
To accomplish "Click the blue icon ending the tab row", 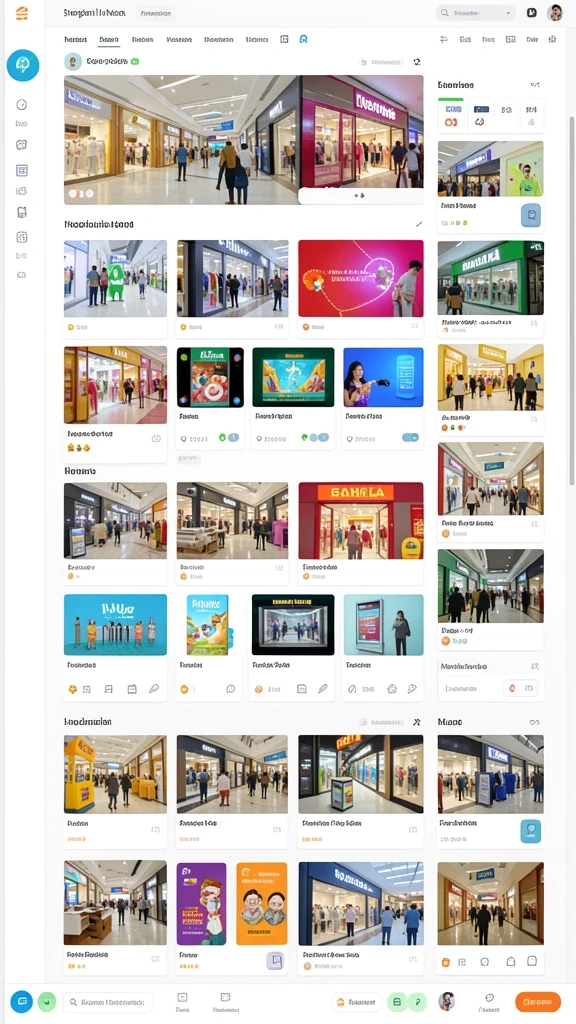I will tap(304, 39).
